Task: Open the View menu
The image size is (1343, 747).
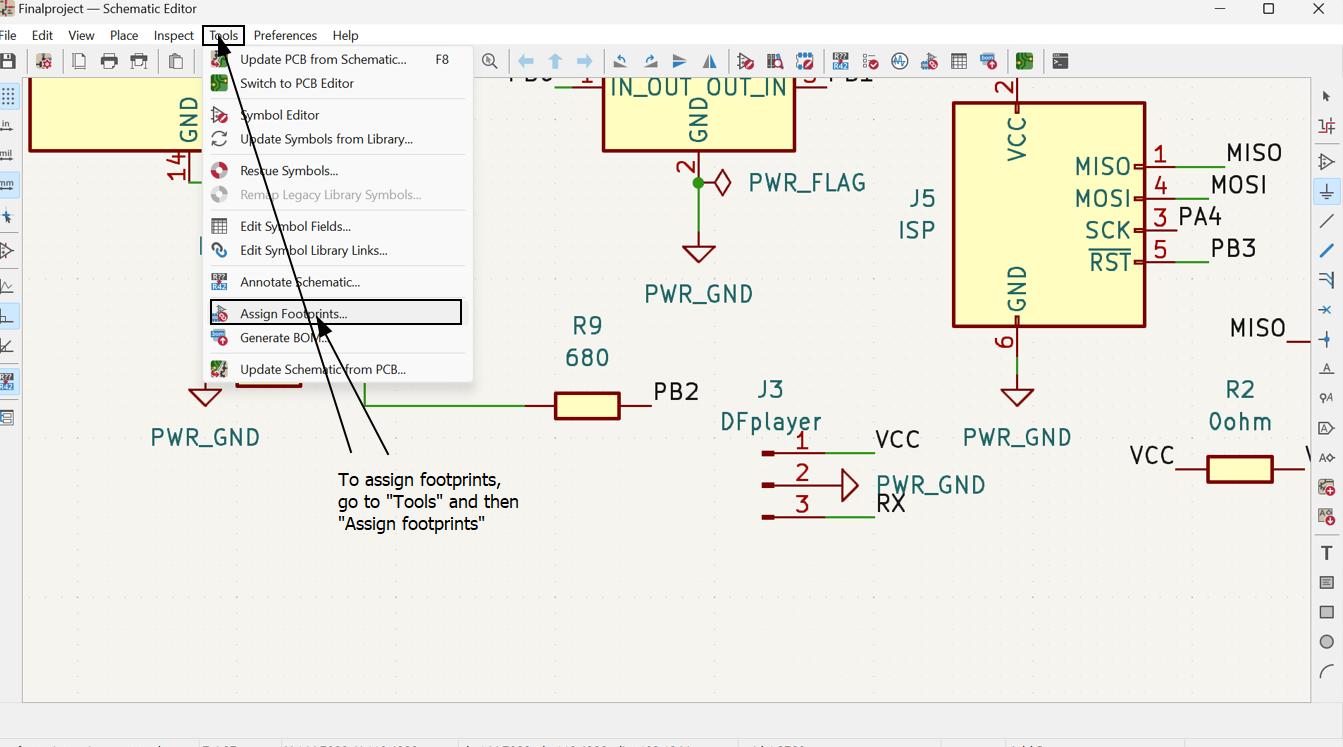Action: (x=81, y=35)
